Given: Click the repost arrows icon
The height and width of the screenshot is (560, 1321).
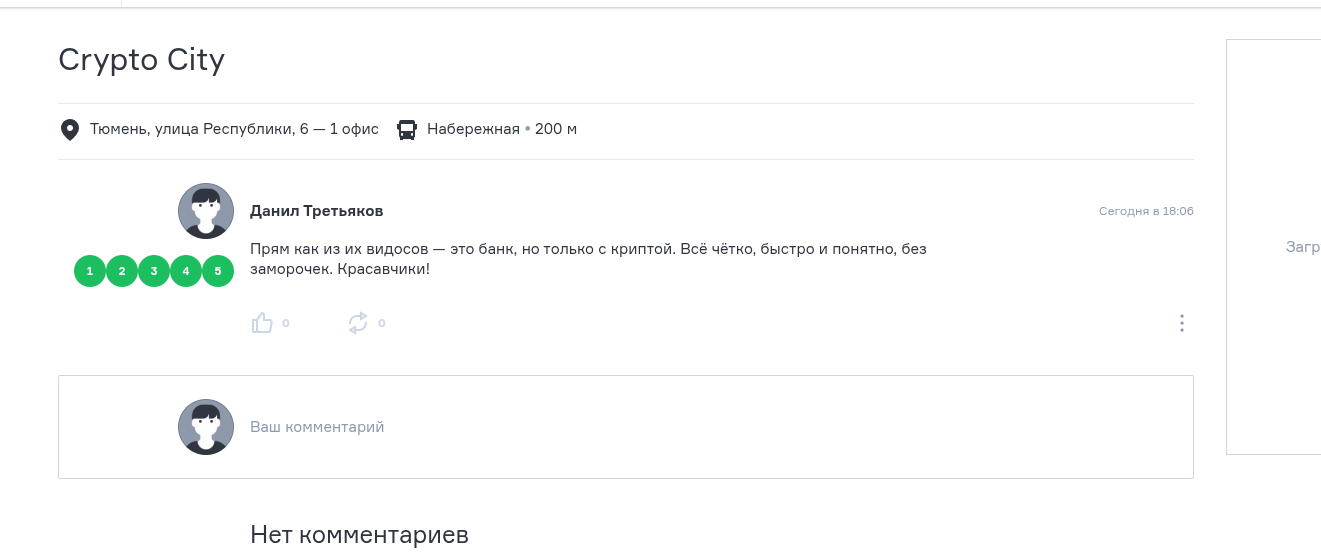Looking at the screenshot, I should (x=358, y=322).
